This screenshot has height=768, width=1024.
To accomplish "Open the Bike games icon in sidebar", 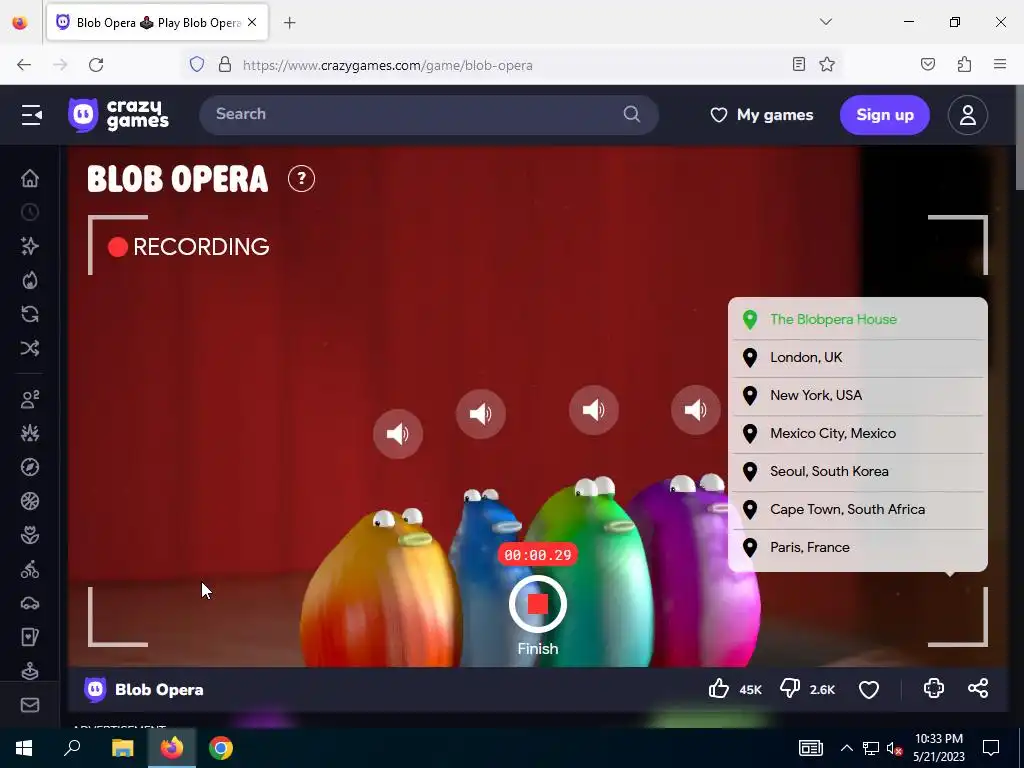I will pyautogui.click(x=29, y=569).
